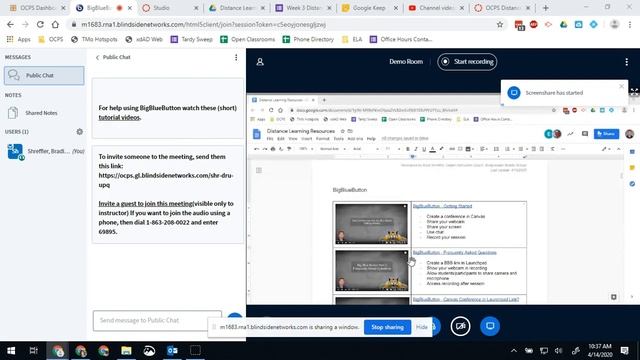Bookmark this page with star icon
This screenshot has height=360, width=640.
(x=500, y=24)
